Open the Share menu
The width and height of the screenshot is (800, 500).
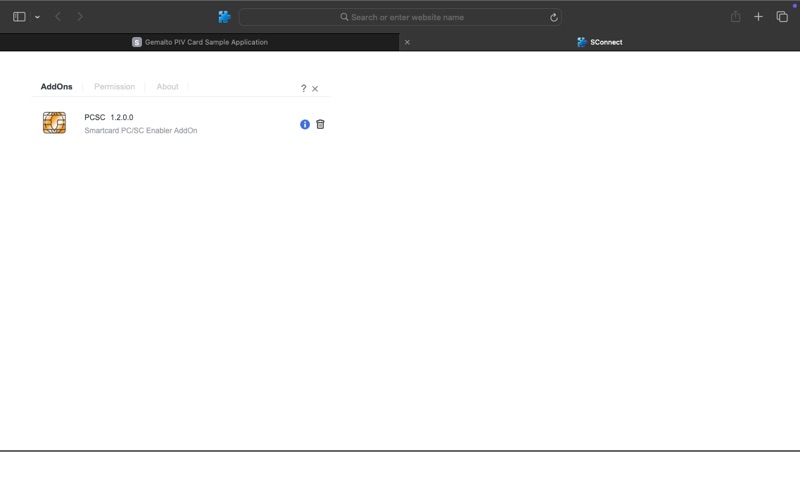735,17
